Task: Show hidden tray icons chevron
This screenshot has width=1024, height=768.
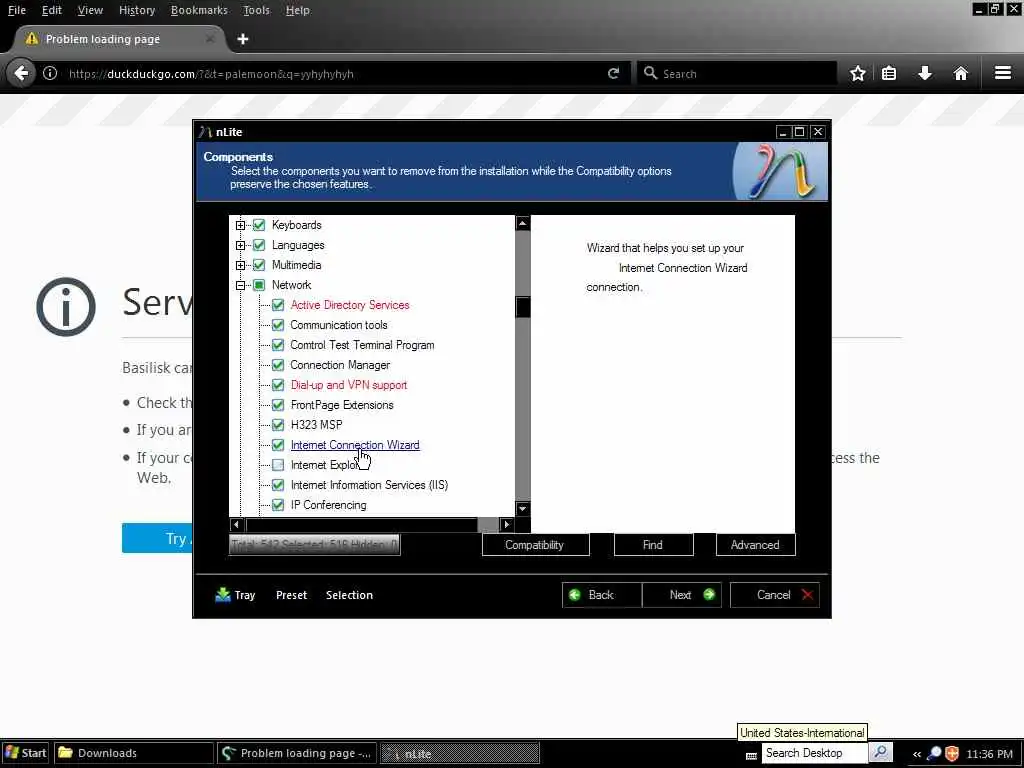Action: coord(917,754)
